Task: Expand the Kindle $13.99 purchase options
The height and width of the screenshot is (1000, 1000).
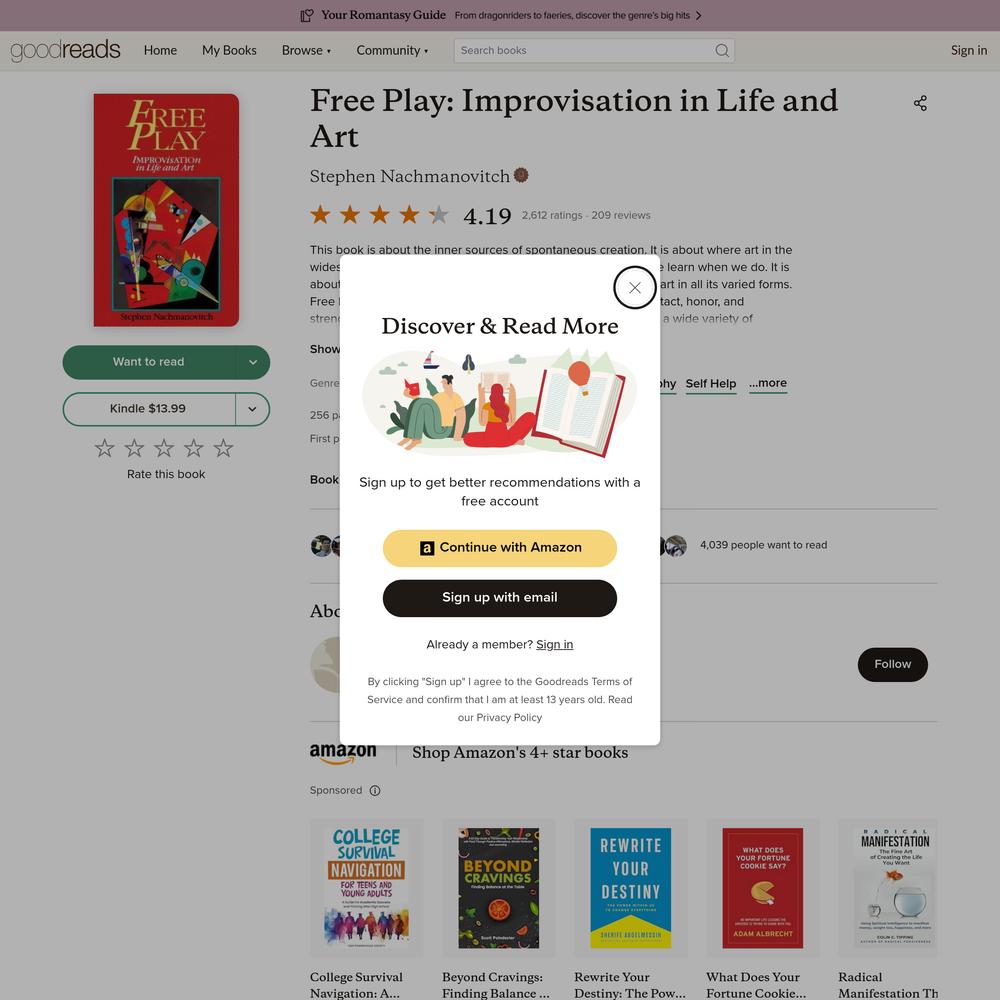Action: point(253,409)
